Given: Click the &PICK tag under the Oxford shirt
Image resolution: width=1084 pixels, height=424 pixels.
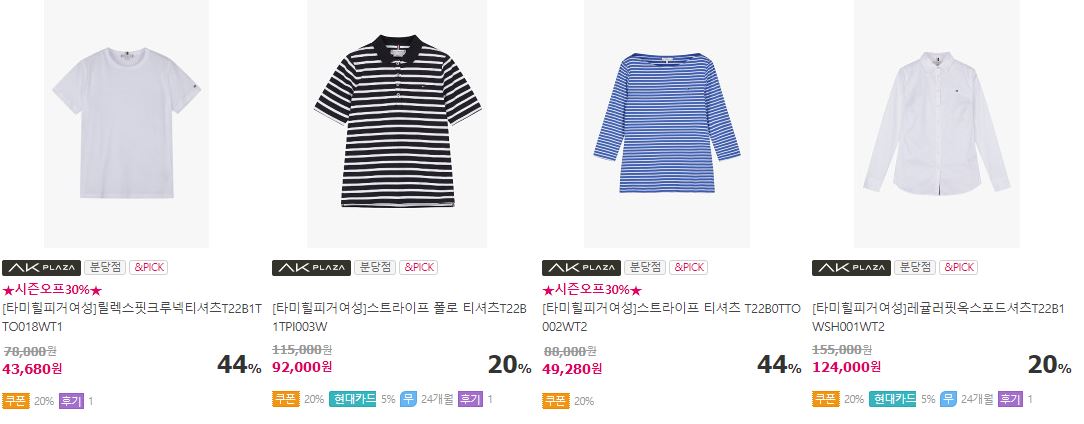Looking at the screenshot, I should pos(957,268).
